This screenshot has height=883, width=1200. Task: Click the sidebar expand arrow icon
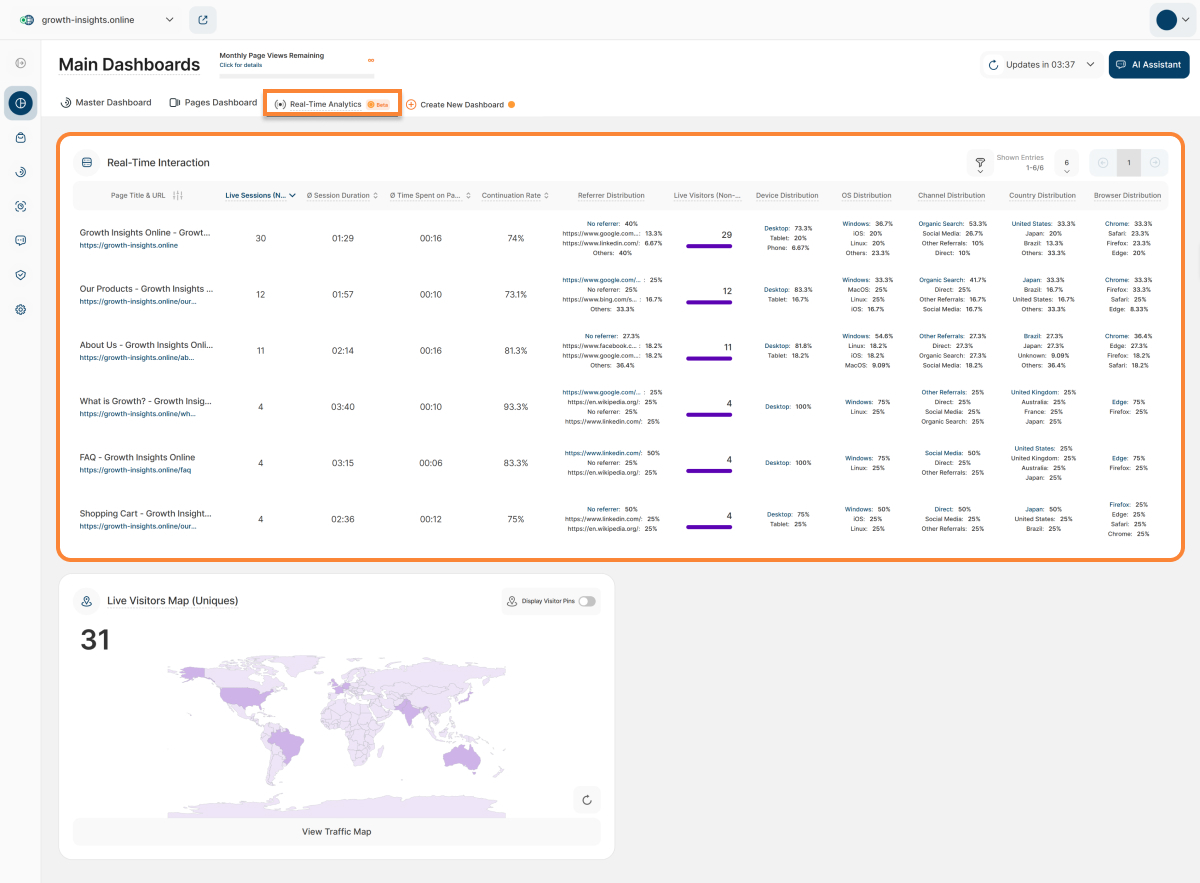(x=20, y=63)
